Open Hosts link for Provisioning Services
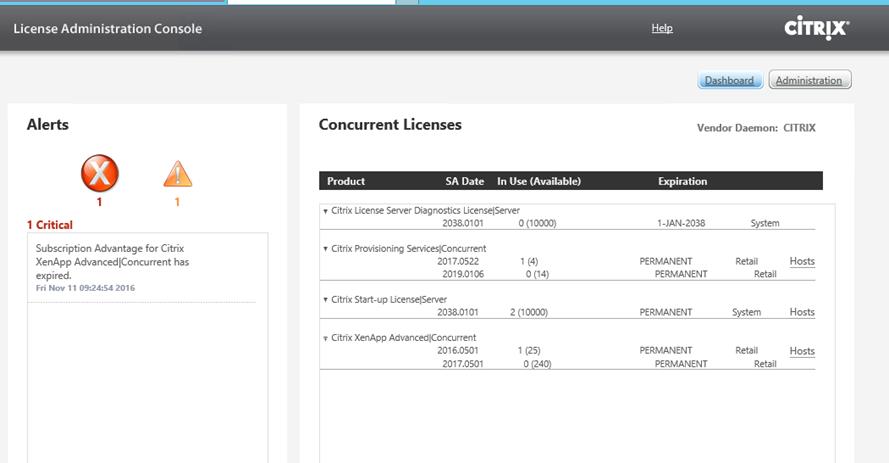Screen dimensions: 889x463 tap(802, 261)
